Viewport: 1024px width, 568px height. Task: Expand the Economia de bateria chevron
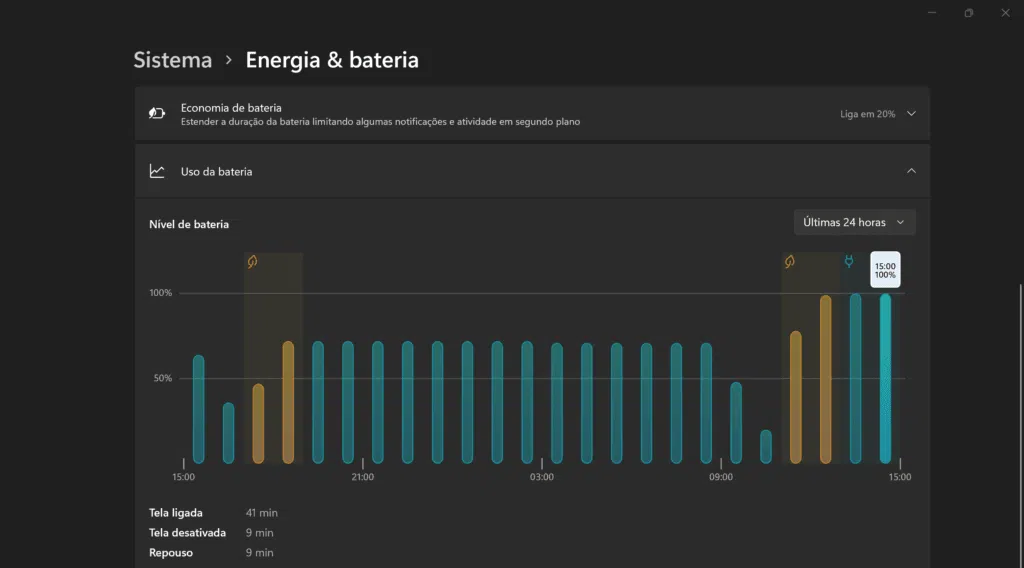911,114
